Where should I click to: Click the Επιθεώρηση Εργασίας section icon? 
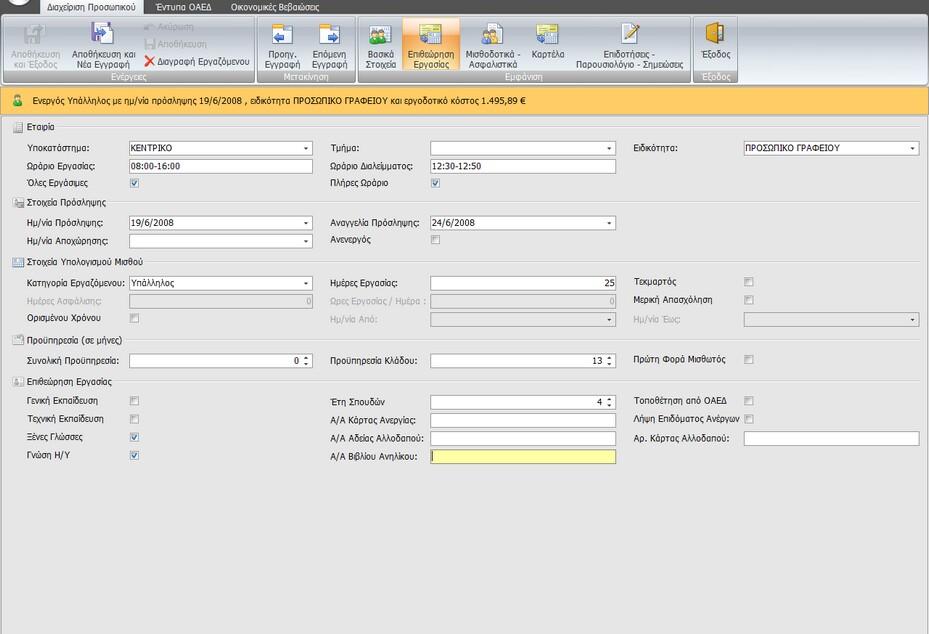point(18,382)
